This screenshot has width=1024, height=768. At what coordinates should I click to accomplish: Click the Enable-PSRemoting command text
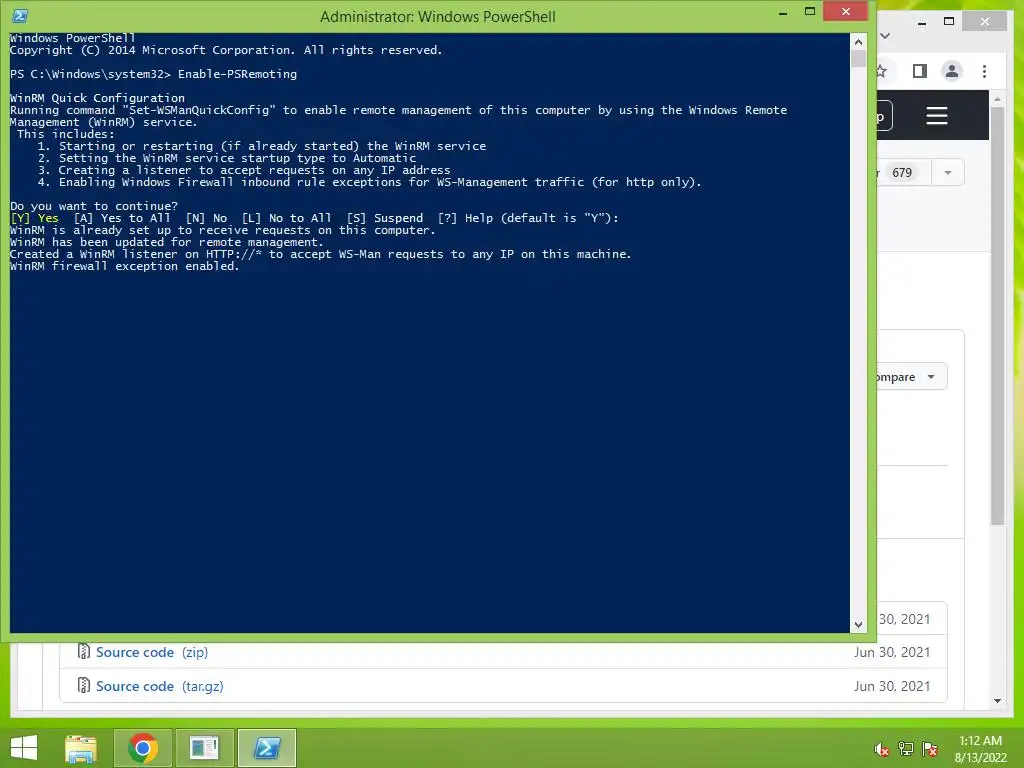point(237,74)
